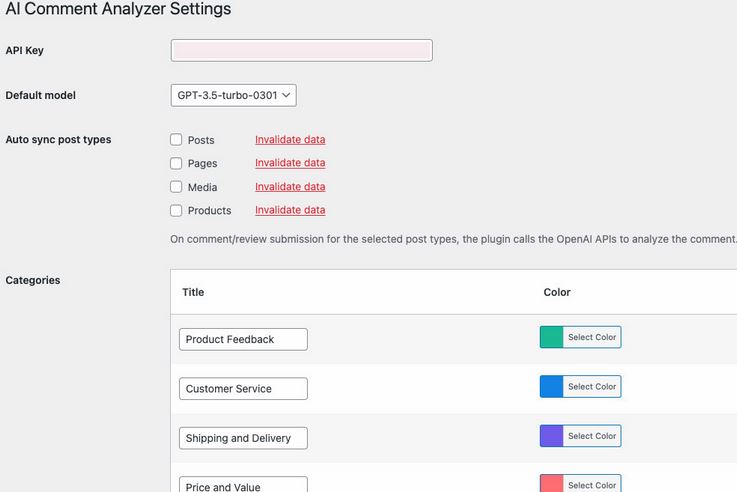737x492 pixels.
Task: Open Select Color for Shipping and Delivery
Action: 592,436
